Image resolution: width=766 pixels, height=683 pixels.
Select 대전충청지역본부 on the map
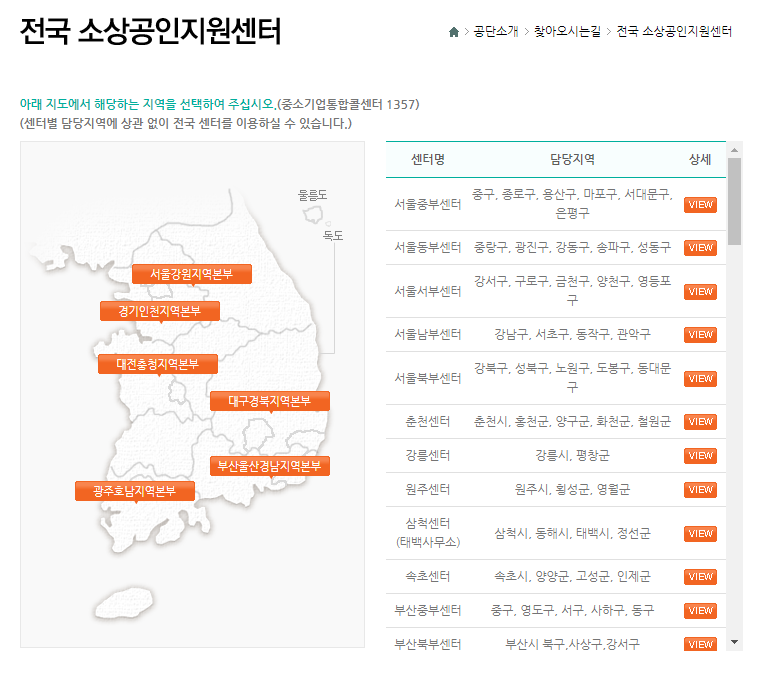[158, 364]
